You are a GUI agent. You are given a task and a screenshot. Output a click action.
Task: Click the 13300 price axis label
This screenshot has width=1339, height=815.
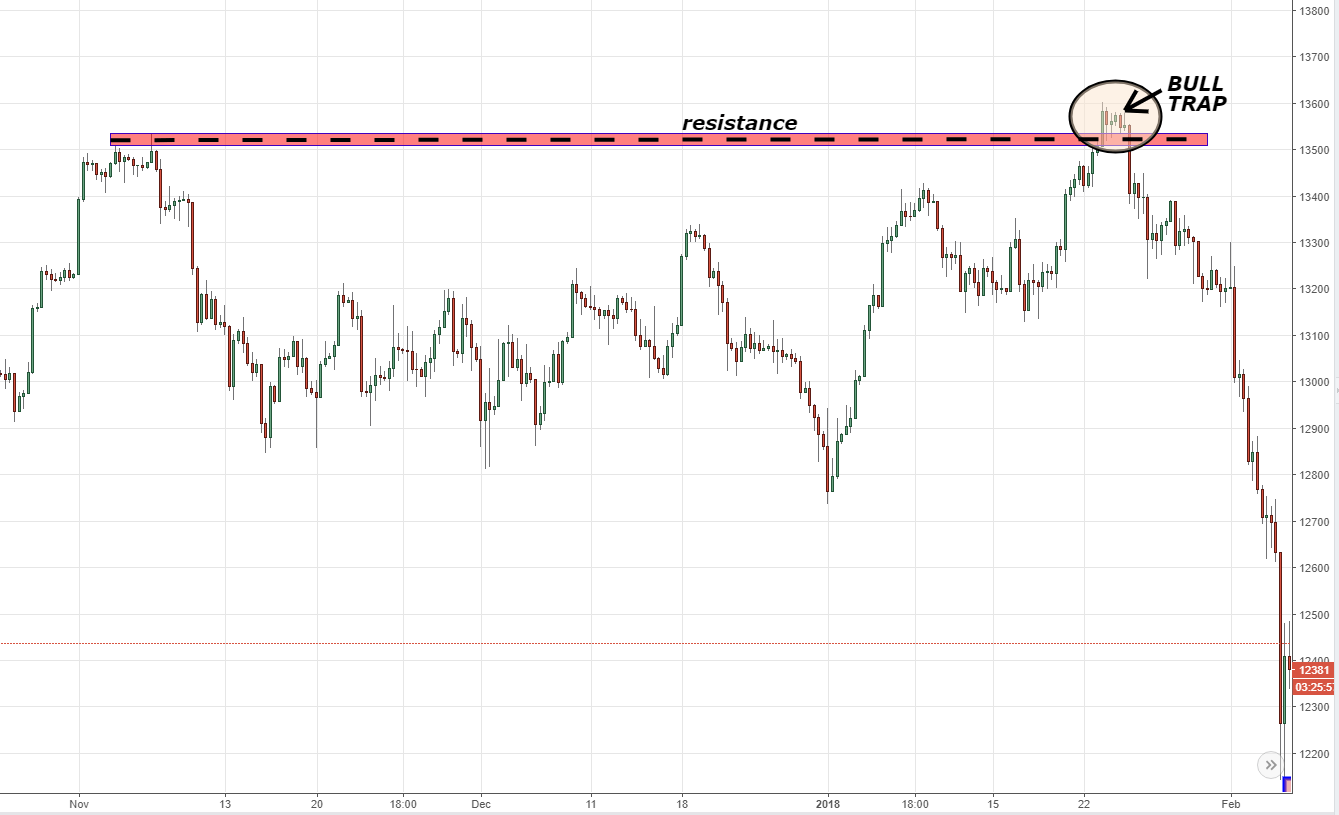pyautogui.click(x=1314, y=243)
